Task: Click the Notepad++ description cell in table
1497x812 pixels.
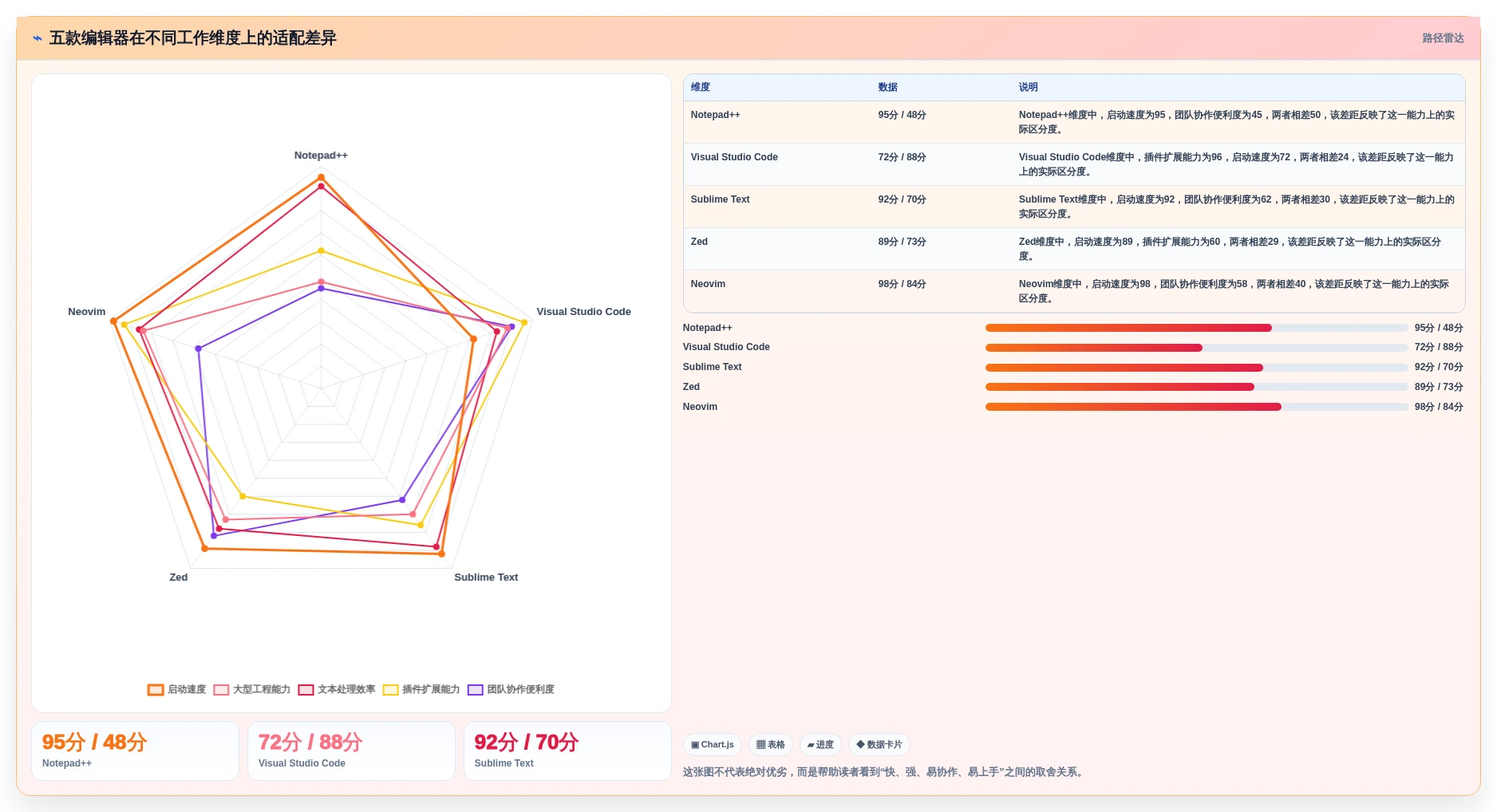Action: pyautogui.click(x=1237, y=122)
